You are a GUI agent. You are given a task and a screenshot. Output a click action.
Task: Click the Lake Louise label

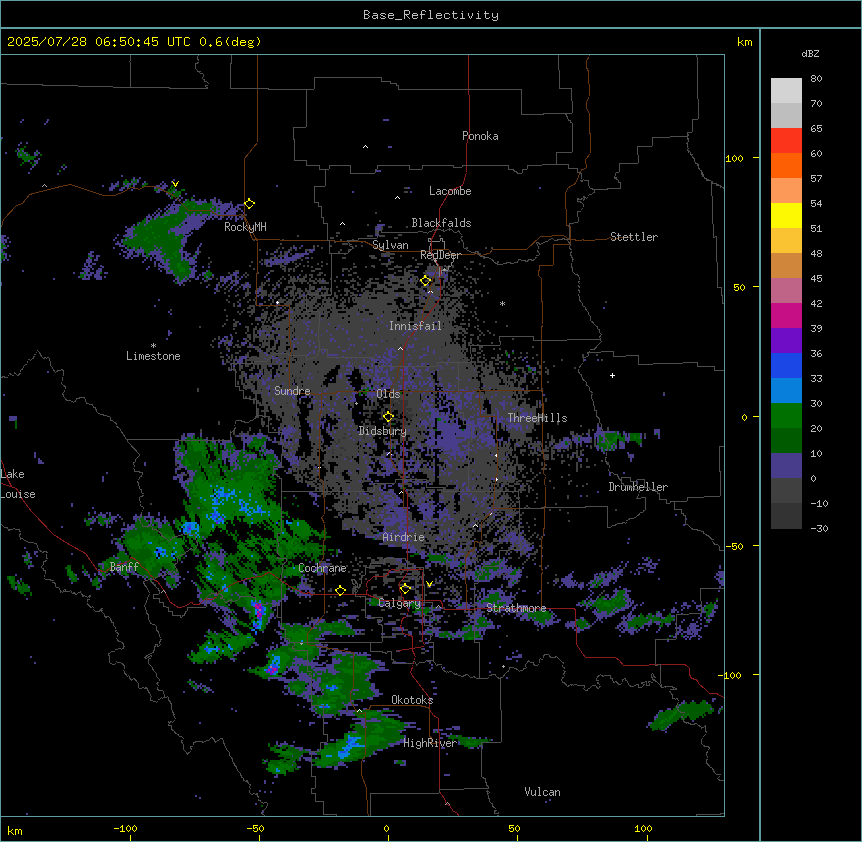pyautogui.click(x=18, y=484)
